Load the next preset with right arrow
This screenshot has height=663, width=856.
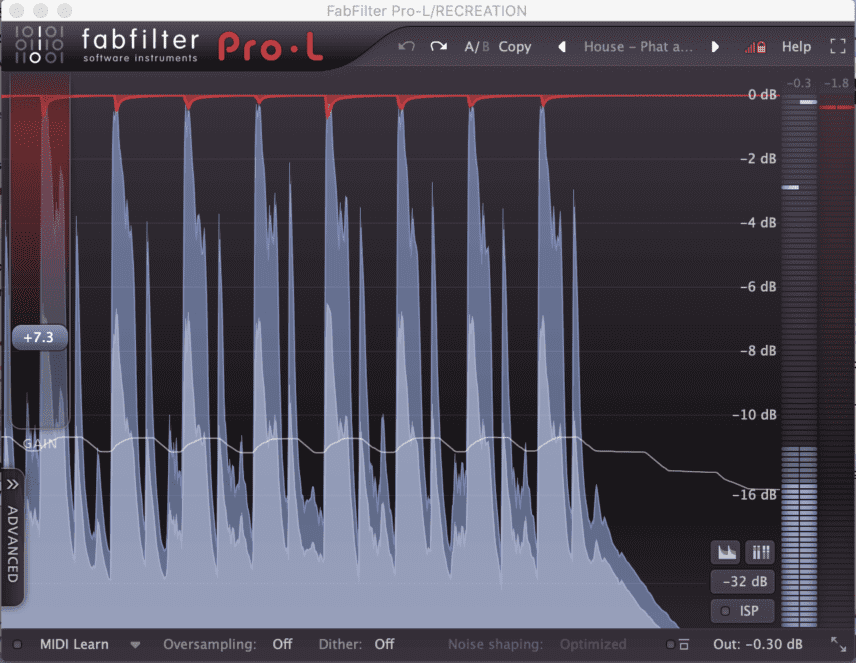(715, 47)
